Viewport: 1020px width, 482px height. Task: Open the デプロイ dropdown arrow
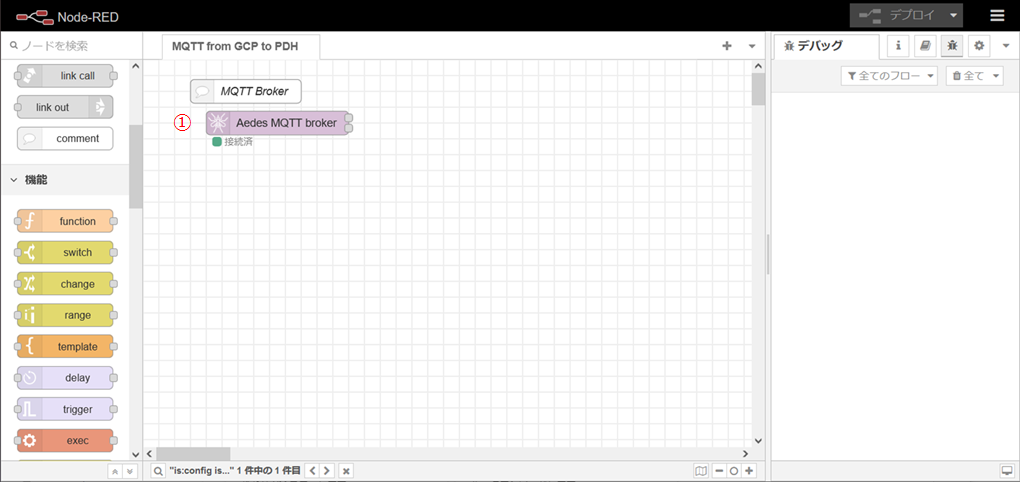coord(954,15)
